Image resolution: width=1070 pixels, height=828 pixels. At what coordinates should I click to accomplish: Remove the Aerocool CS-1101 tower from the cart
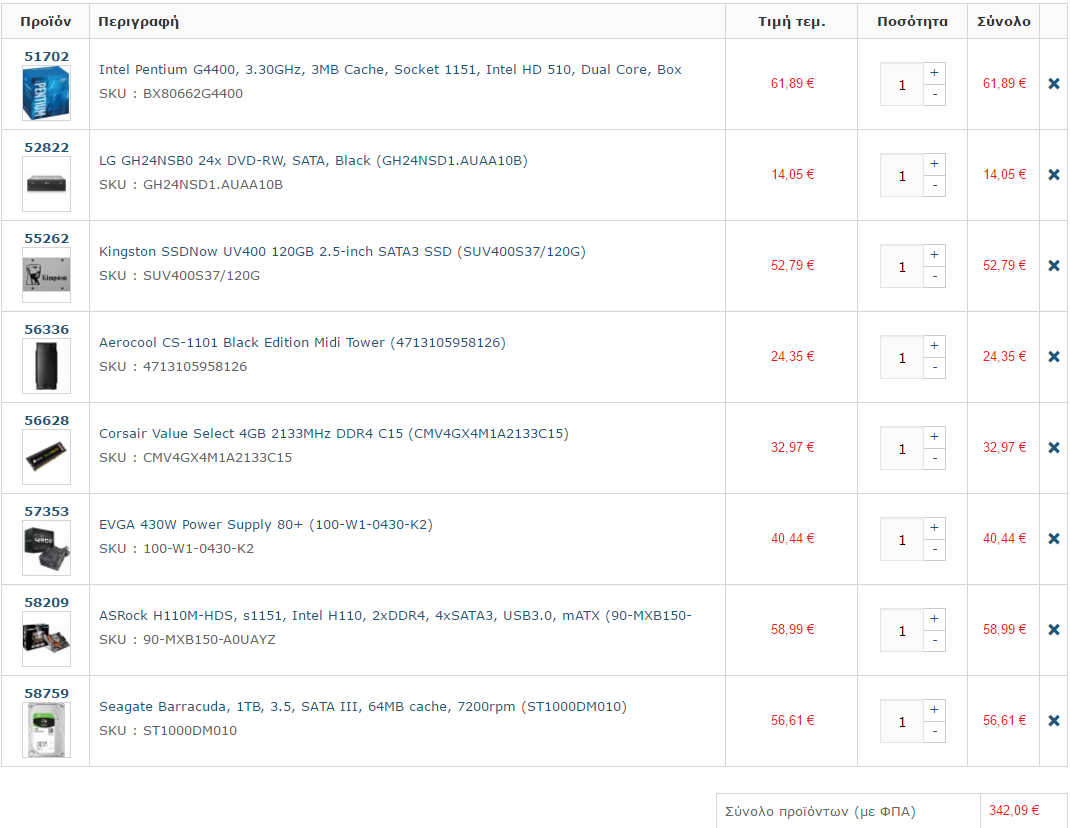[x=1054, y=356]
